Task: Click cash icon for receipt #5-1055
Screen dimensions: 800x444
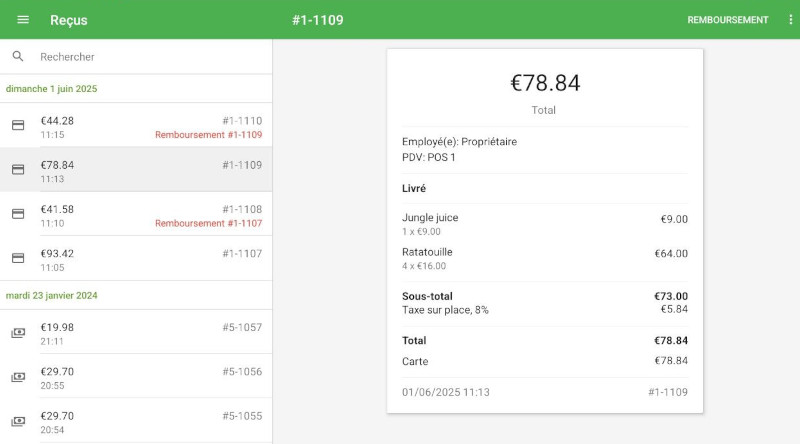Action: click(x=18, y=421)
